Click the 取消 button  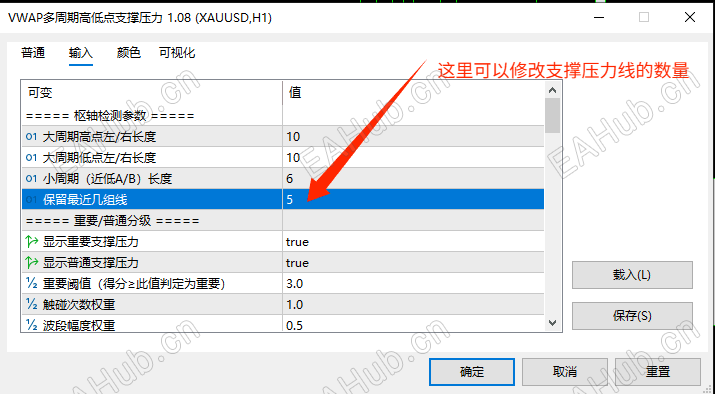[565, 372]
